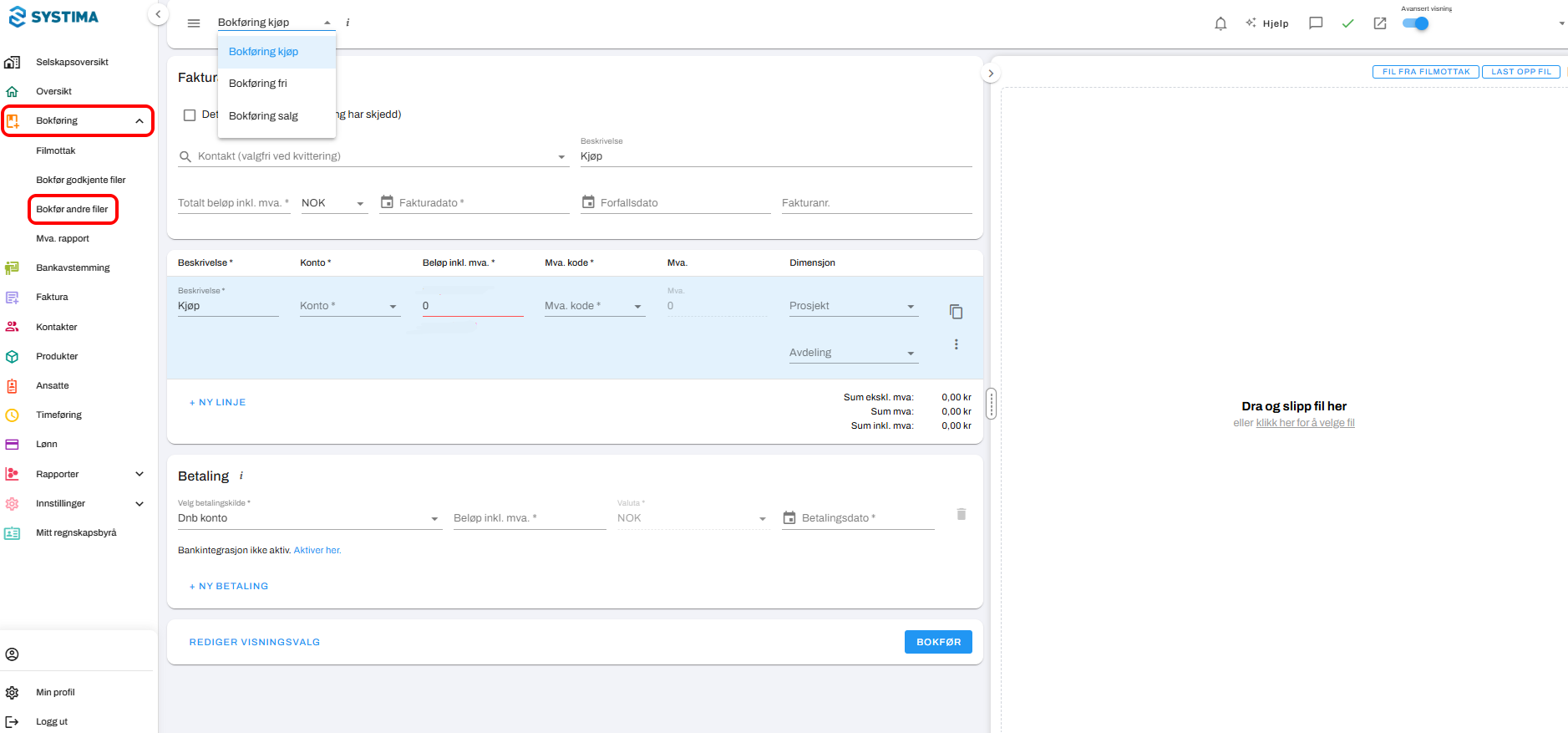The image size is (1568, 733).
Task: Copy the line with the duplicate icon
Action: point(957,312)
